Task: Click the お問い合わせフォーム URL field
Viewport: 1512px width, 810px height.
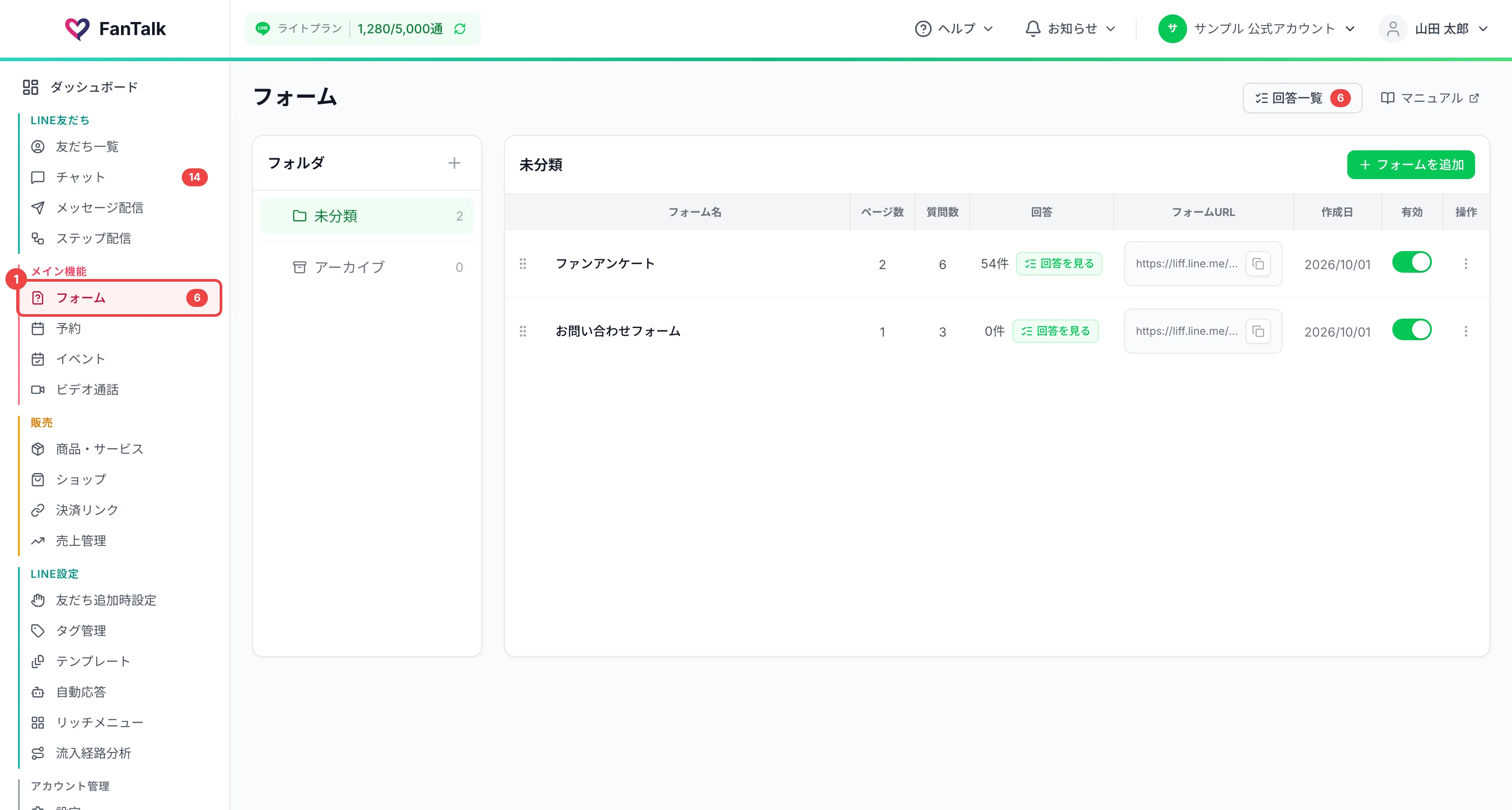Action: click(1203, 332)
